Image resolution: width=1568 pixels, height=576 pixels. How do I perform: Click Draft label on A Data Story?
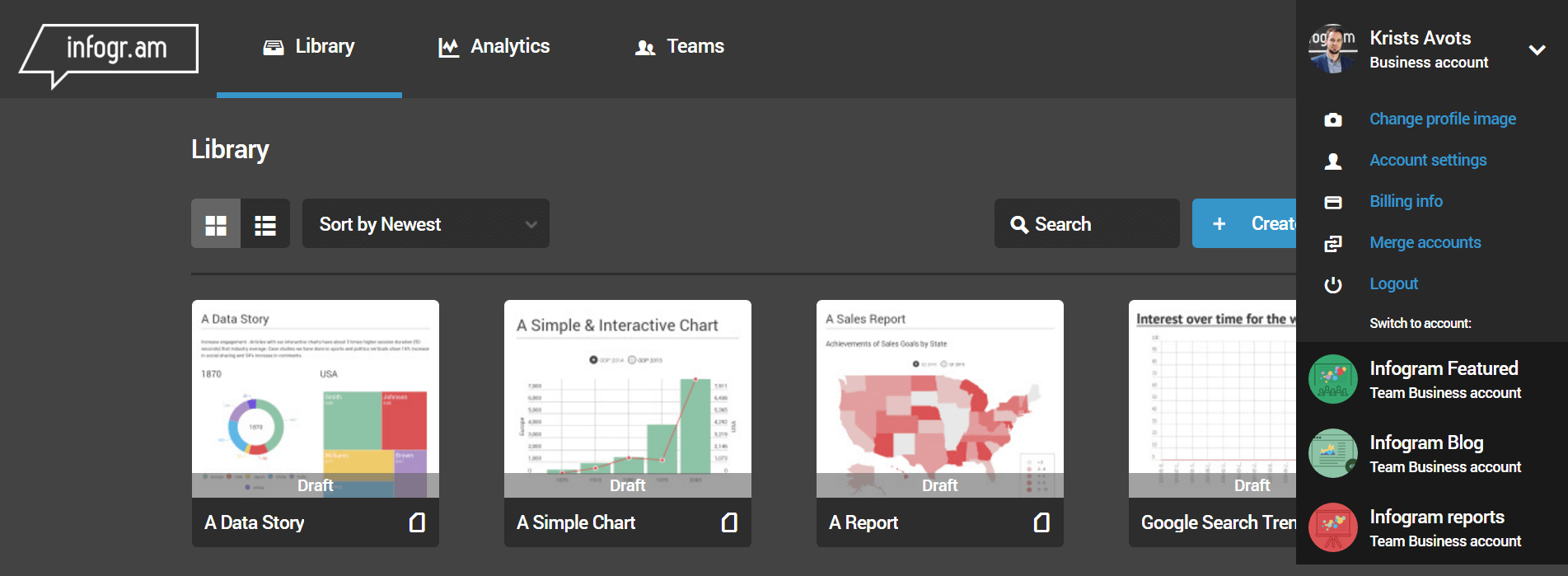pos(315,485)
